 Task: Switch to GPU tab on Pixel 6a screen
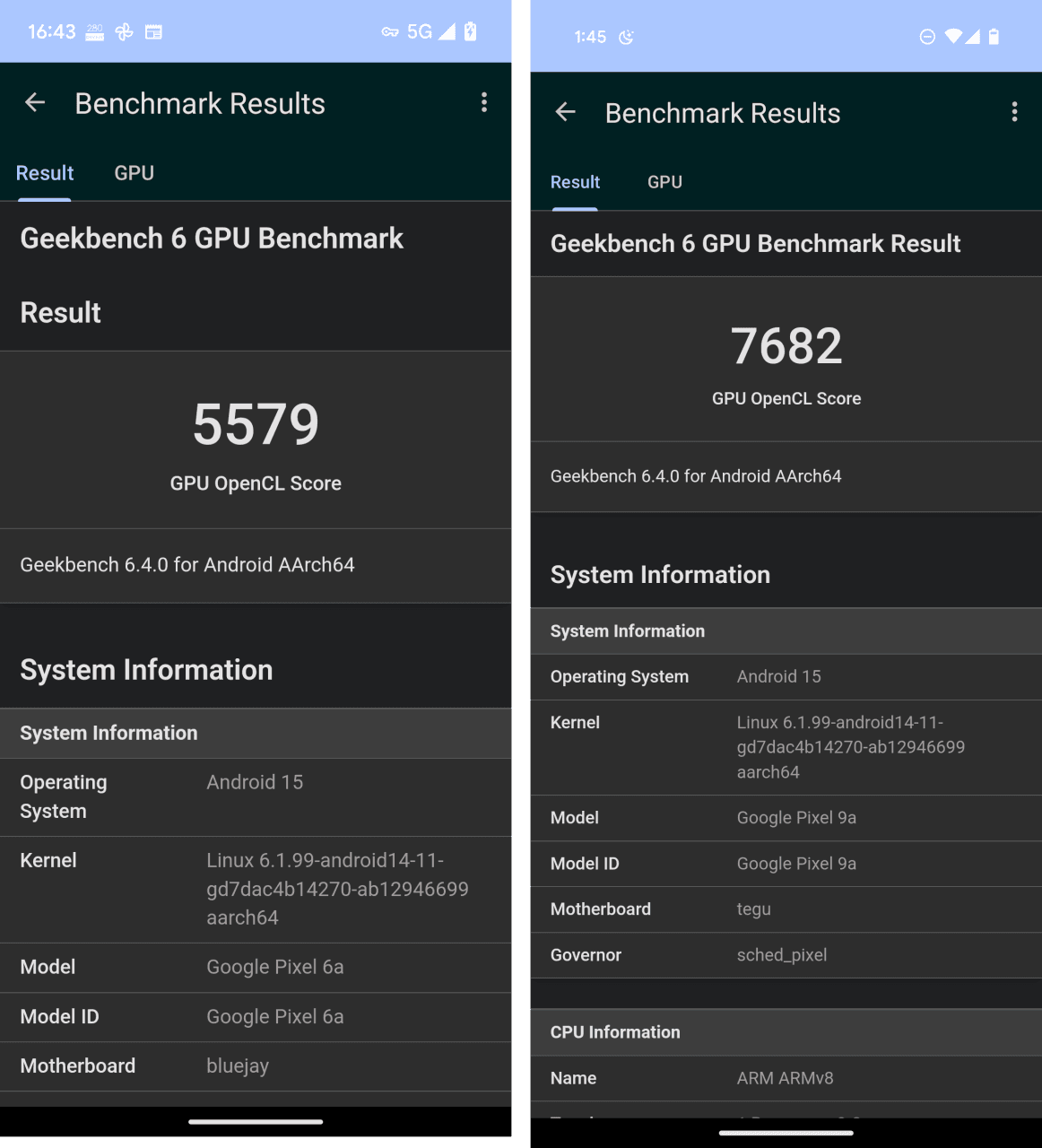click(x=135, y=173)
